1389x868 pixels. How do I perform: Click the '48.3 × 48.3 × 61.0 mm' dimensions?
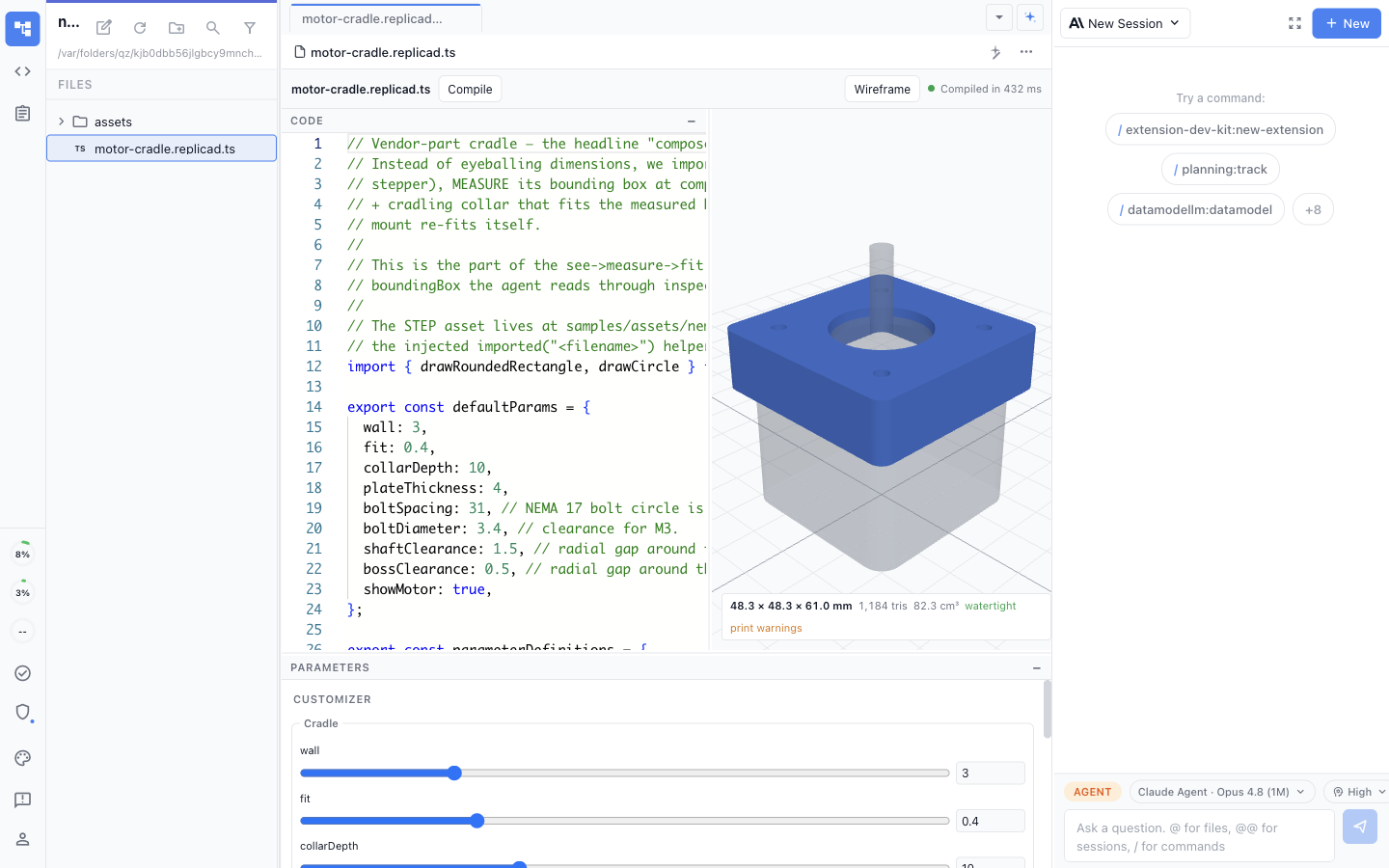coord(791,606)
